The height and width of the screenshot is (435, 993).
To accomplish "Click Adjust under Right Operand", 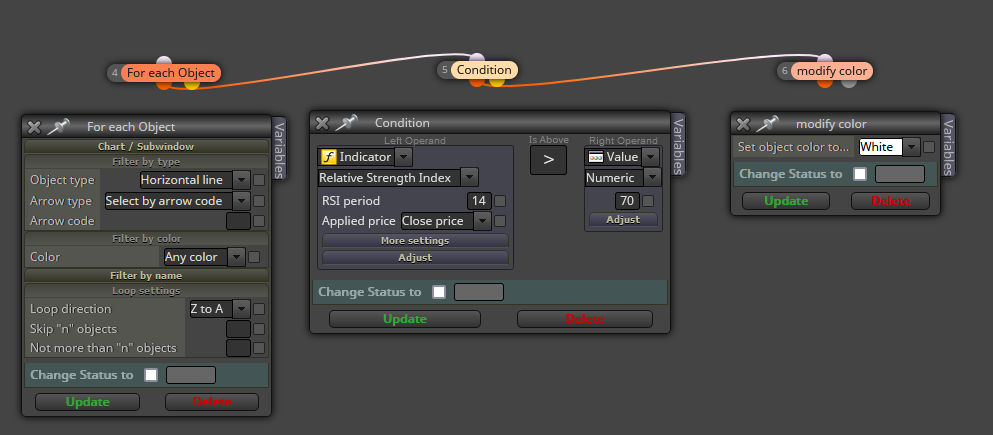I will click(x=623, y=220).
